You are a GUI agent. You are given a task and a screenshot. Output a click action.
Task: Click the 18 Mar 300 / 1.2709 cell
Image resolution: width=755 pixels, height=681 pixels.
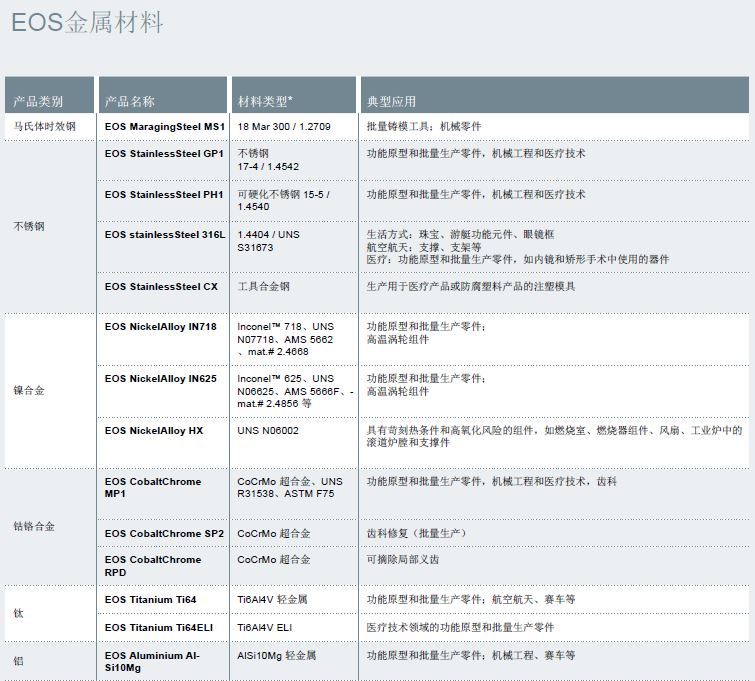(x=284, y=127)
